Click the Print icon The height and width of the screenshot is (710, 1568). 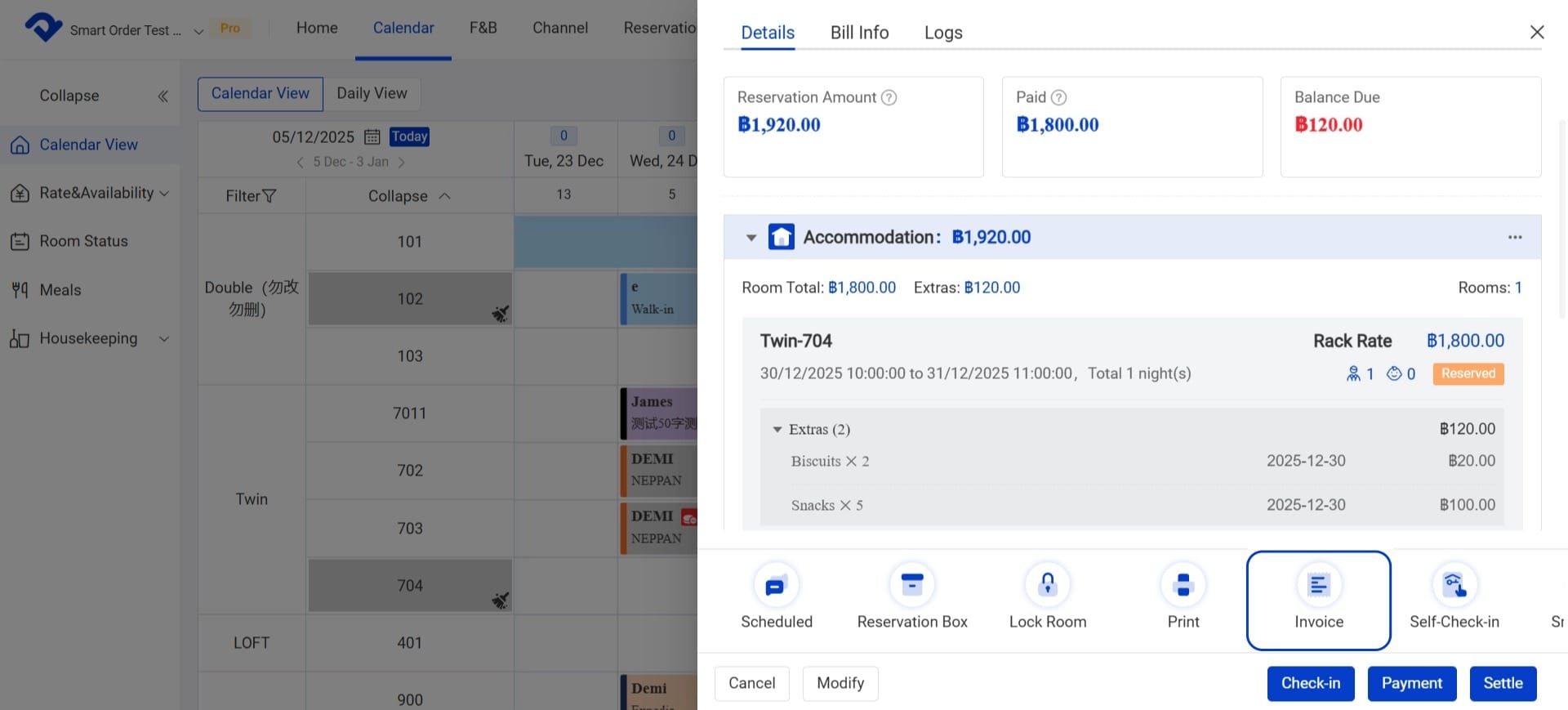pos(1183,586)
